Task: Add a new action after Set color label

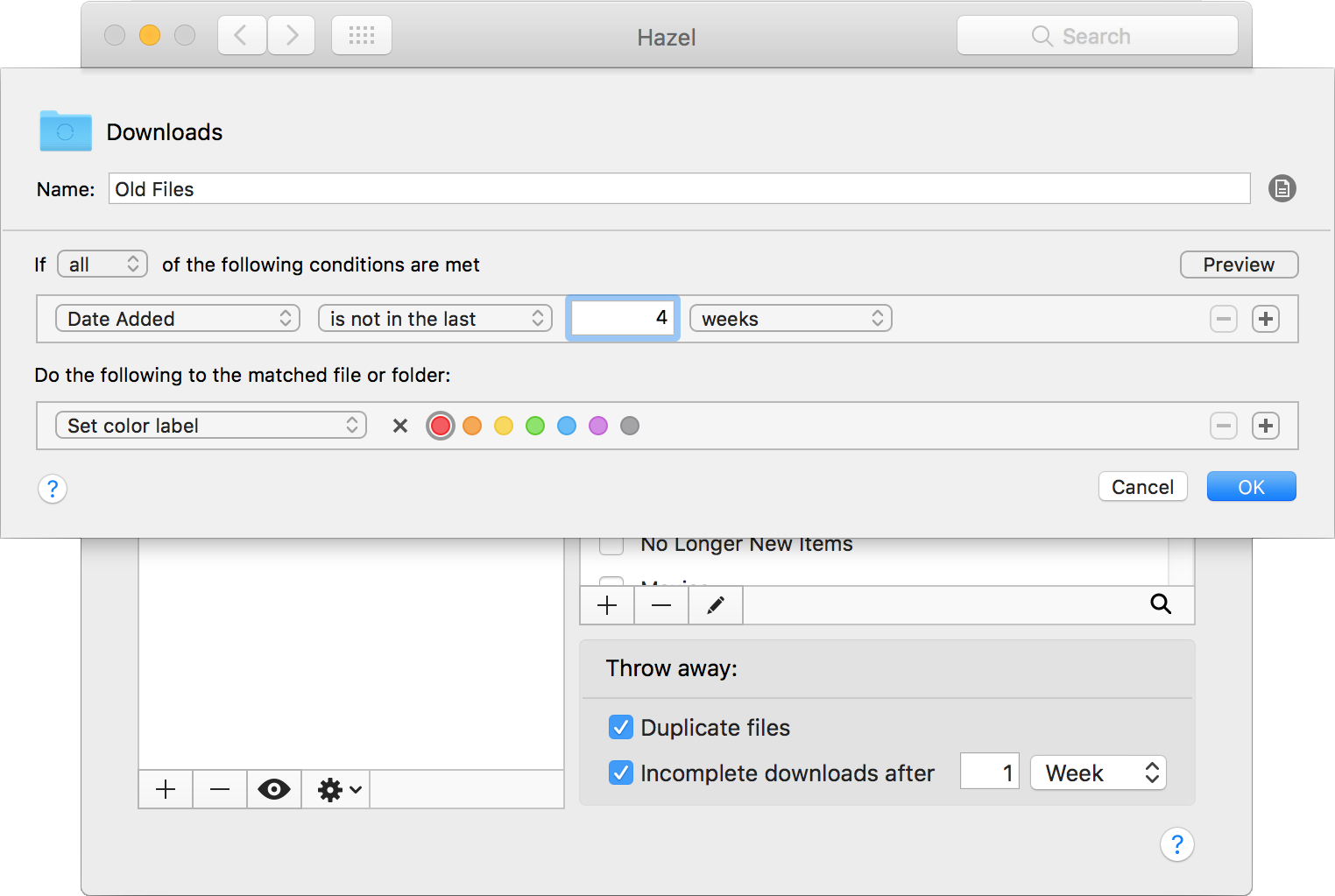Action: click(1266, 426)
